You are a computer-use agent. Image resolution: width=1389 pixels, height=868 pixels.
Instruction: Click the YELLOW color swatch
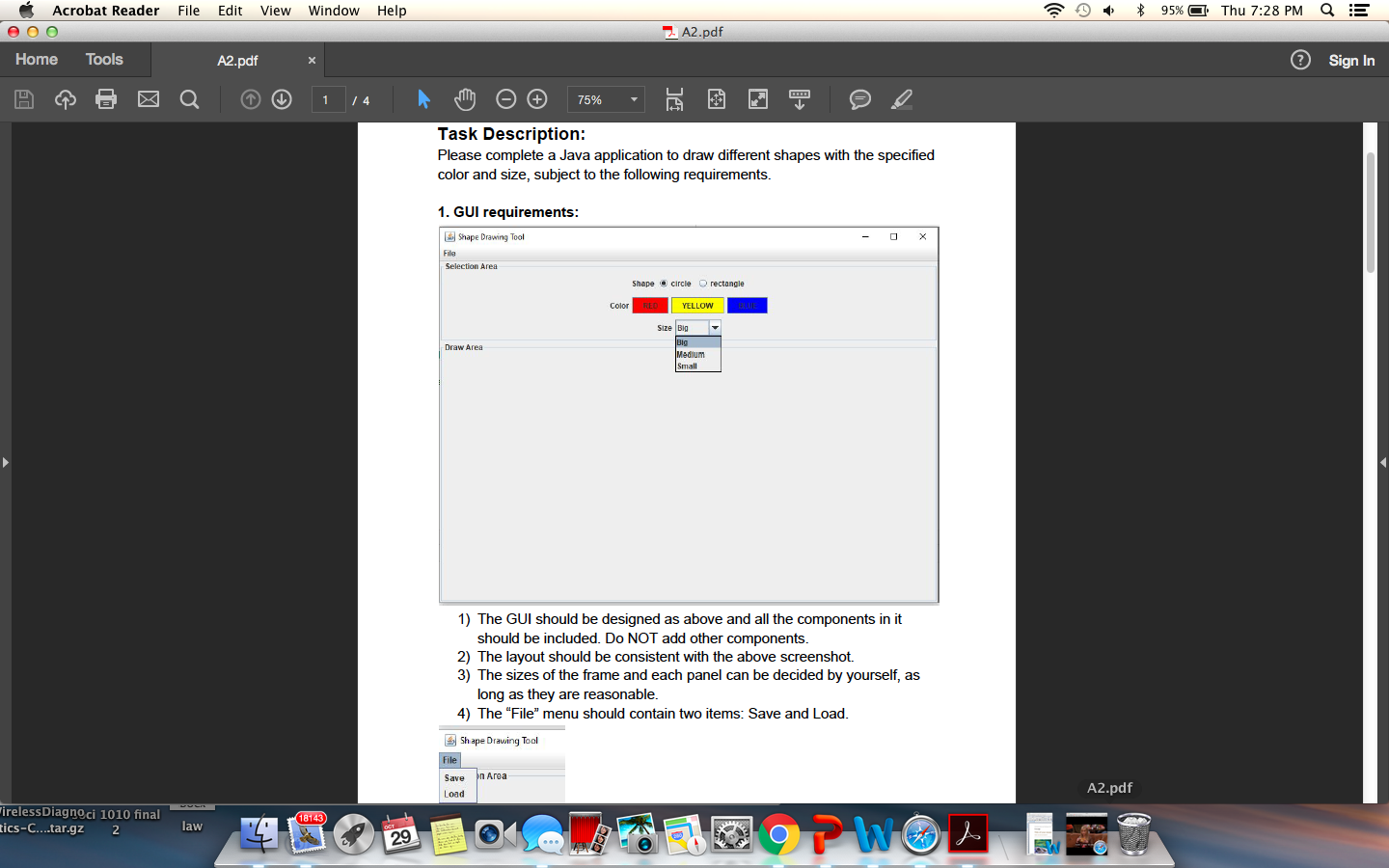(x=696, y=305)
